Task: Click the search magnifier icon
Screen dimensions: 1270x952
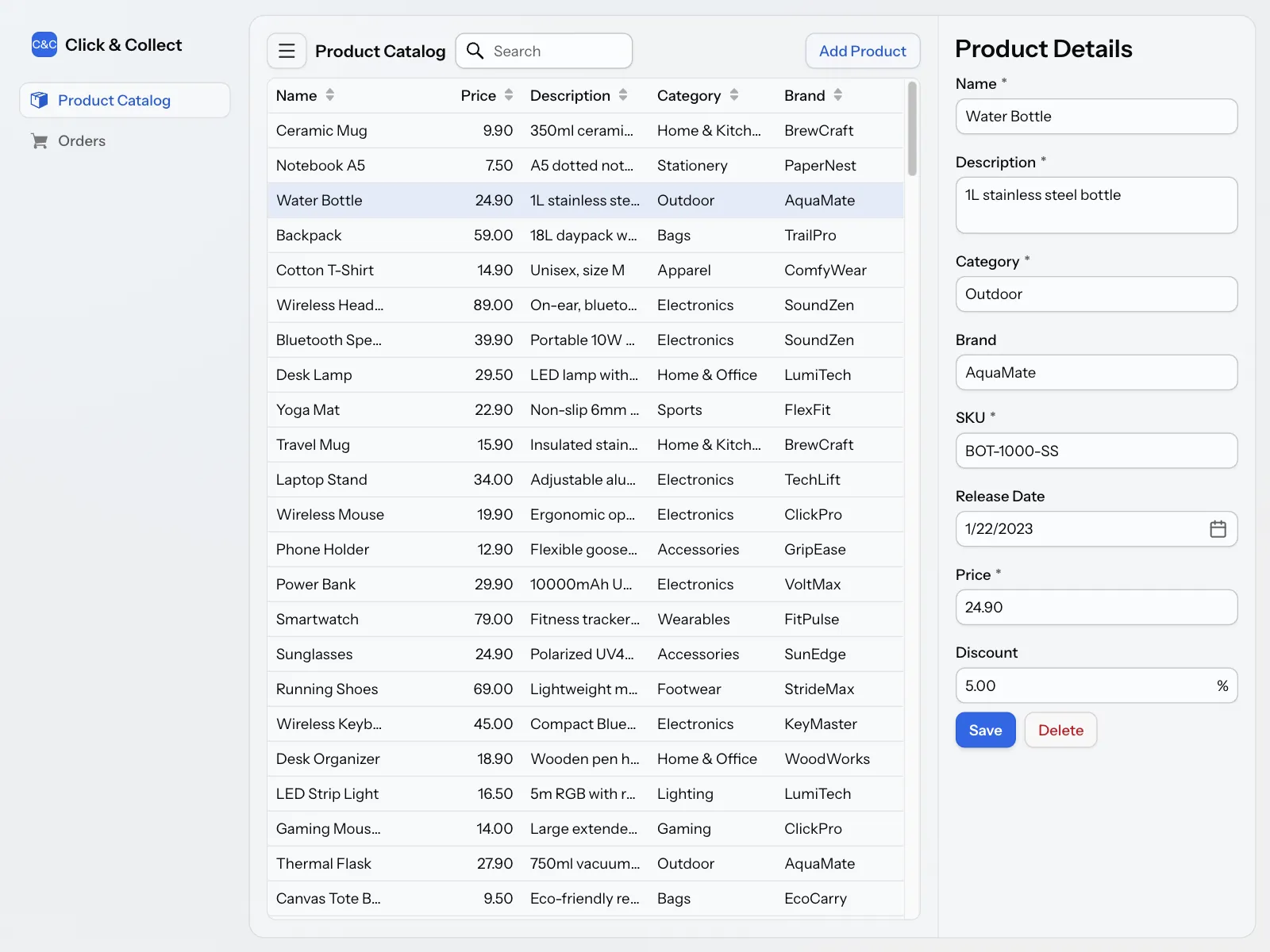Action: pos(475,51)
